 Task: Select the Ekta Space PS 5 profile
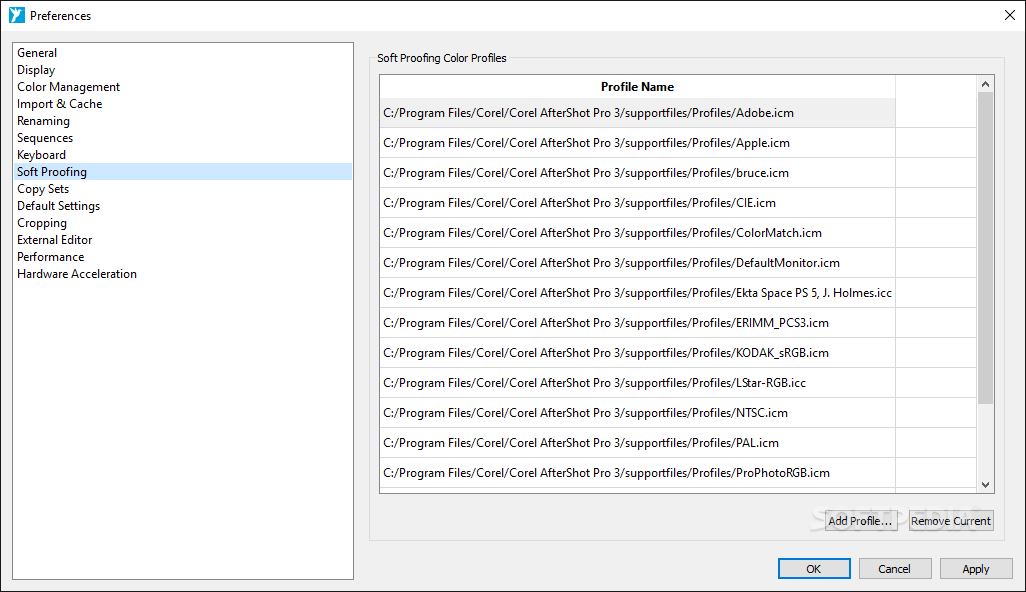point(637,293)
